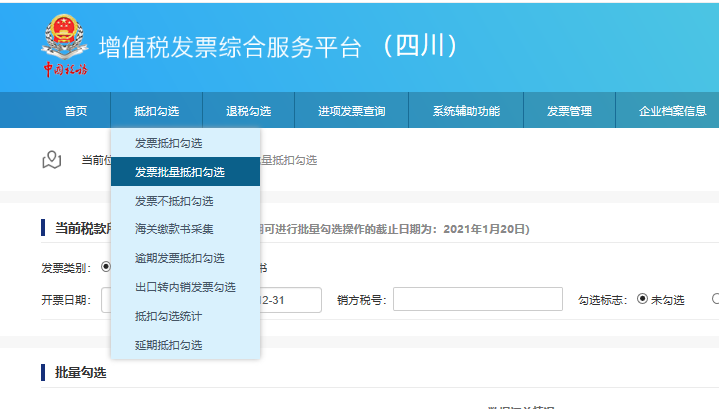Open the 企业档案信息 menu

pos(672,111)
